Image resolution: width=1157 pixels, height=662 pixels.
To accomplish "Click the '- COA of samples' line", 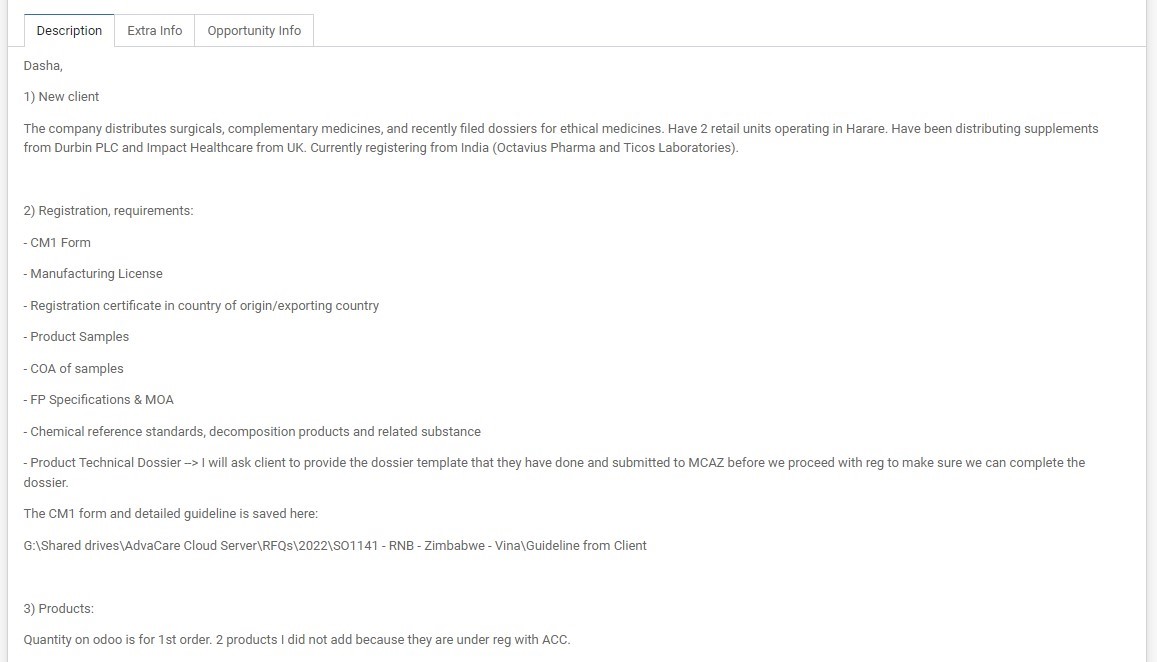I will [74, 368].
